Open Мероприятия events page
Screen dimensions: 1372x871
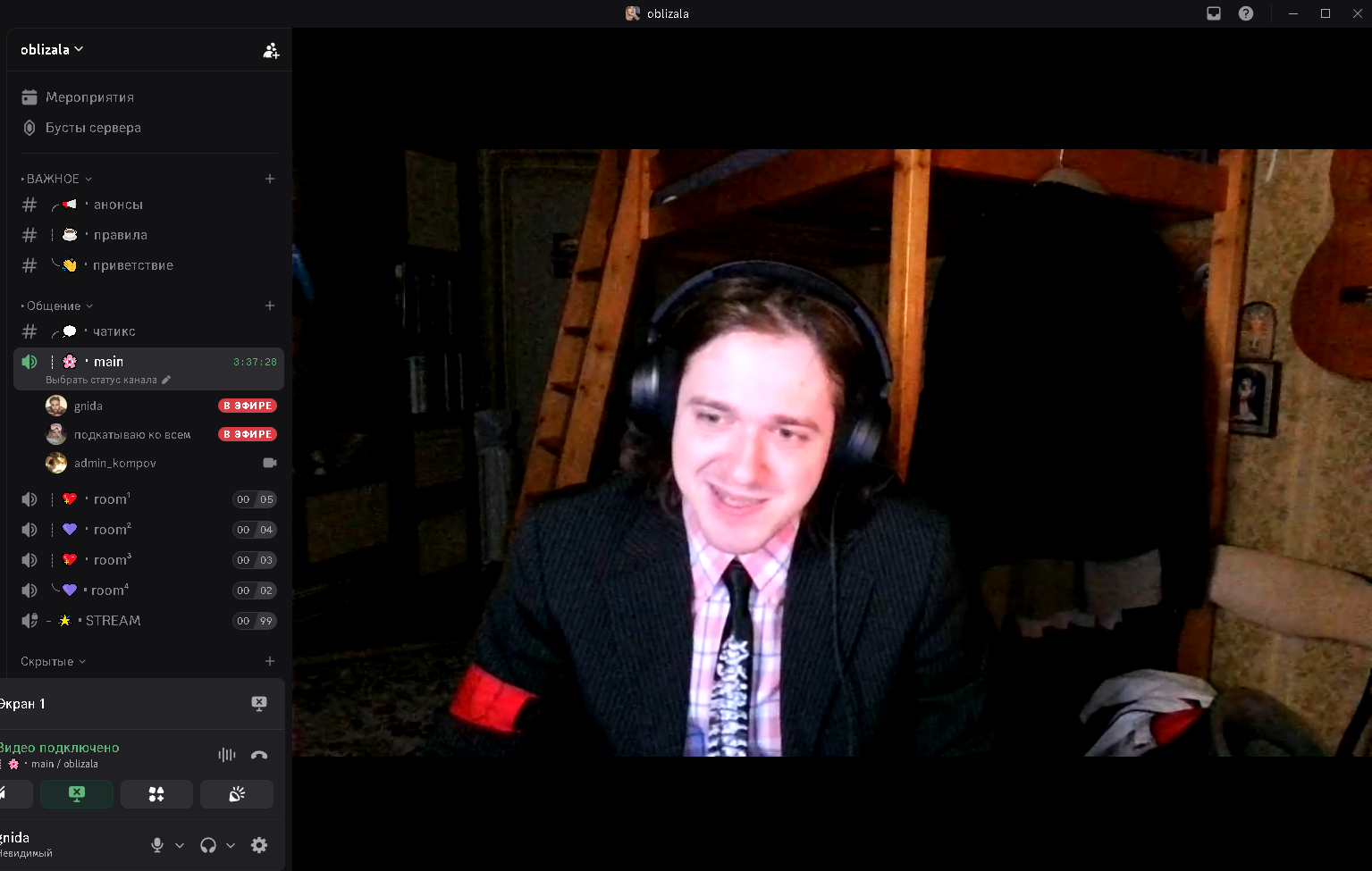click(x=148, y=97)
